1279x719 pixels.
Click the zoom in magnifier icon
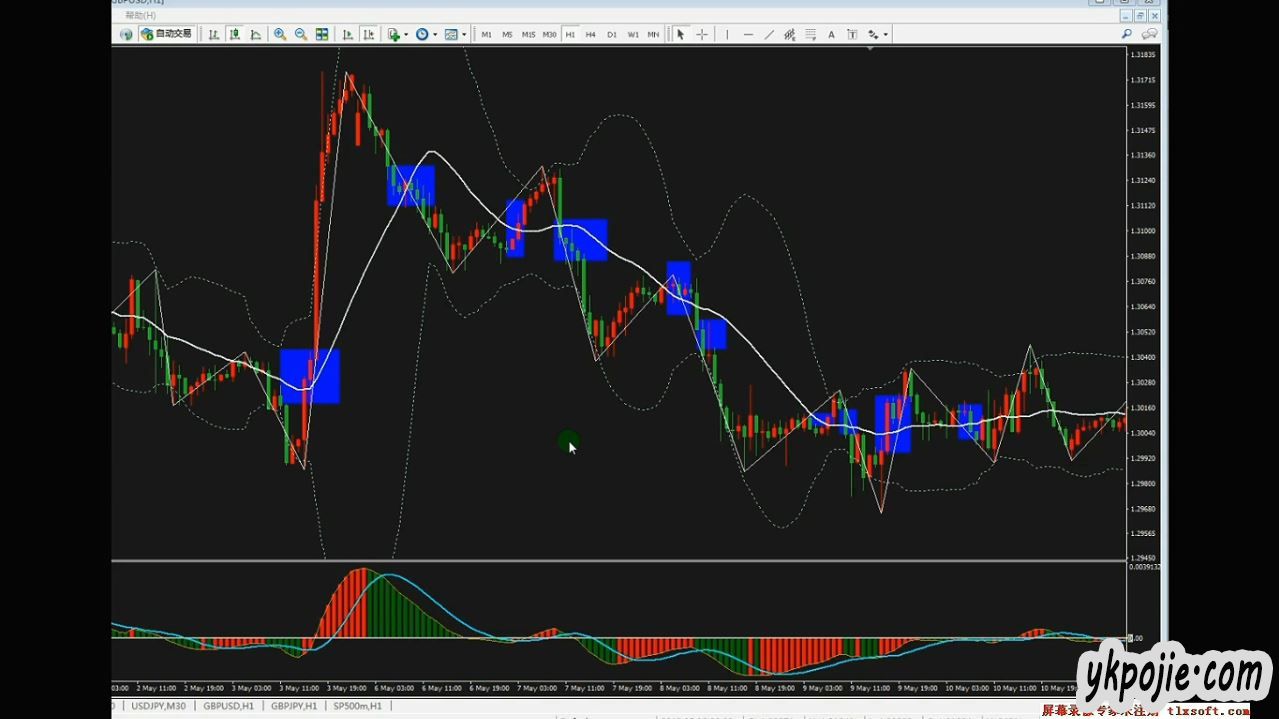pos(280,34)
